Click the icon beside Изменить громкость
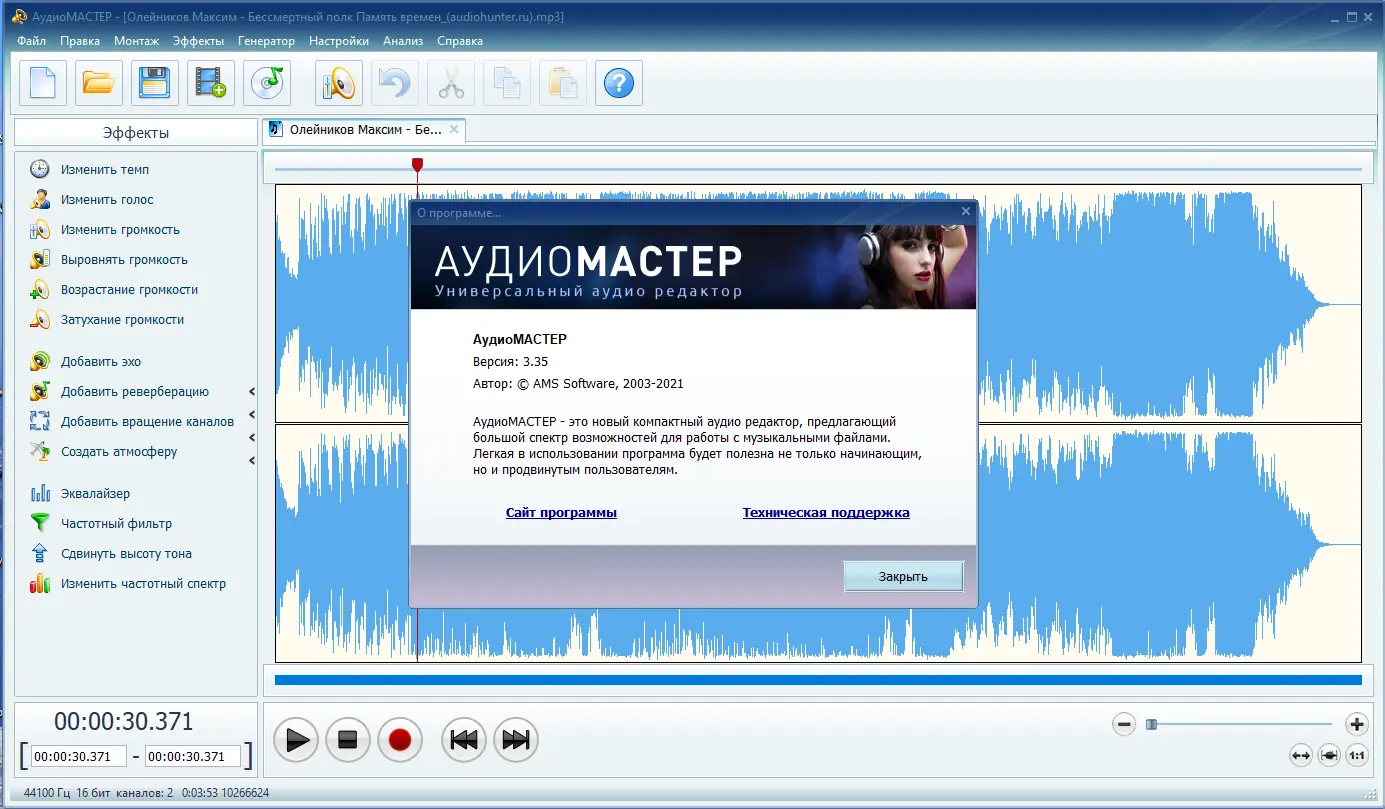The width and height of the screenshot is (1385, 809). [x=40, y=230]
